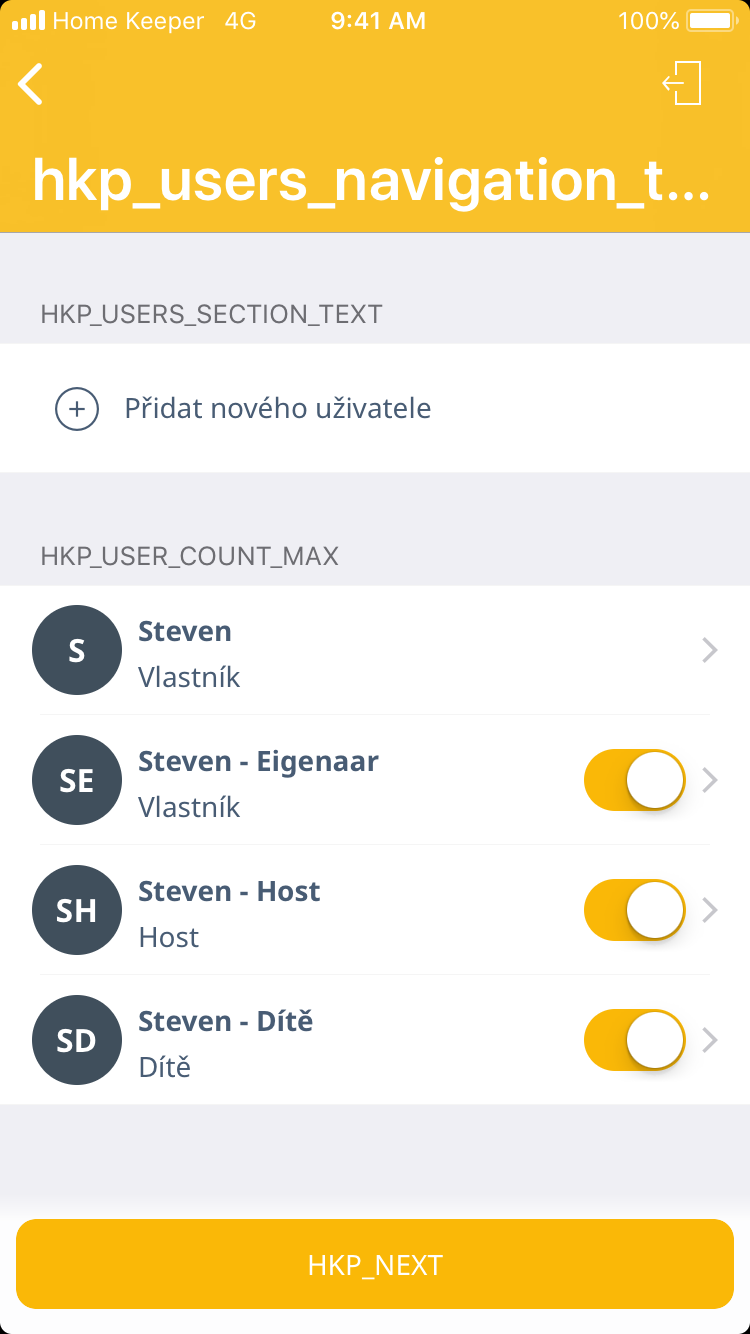Disable the Steven - Eigenaar toggle
750x1334 pixels.
pos(635,780)
